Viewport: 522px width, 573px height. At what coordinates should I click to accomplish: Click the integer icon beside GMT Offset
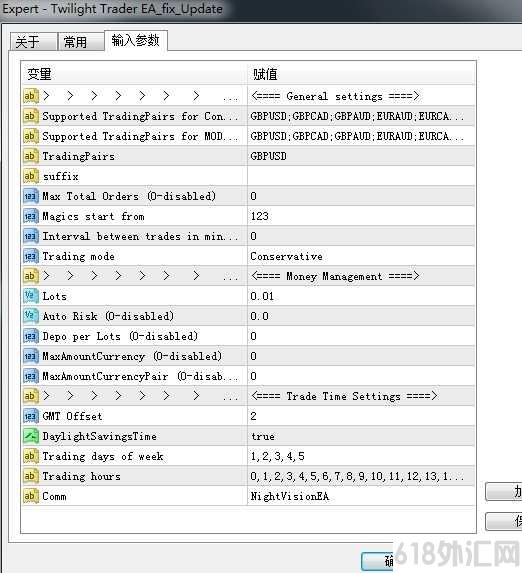tap(30, 416)
